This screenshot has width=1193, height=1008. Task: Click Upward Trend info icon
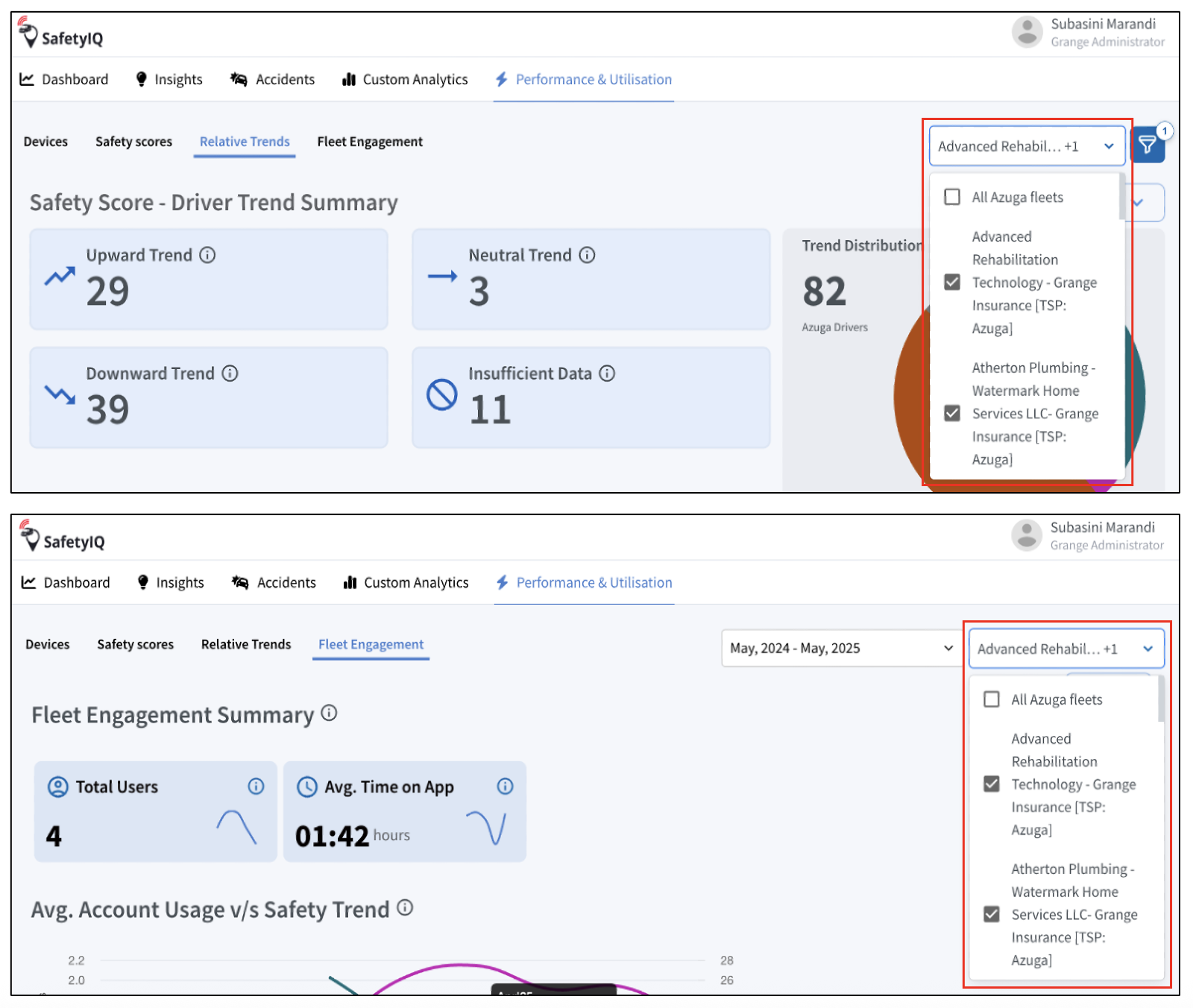tap(207, 255)
